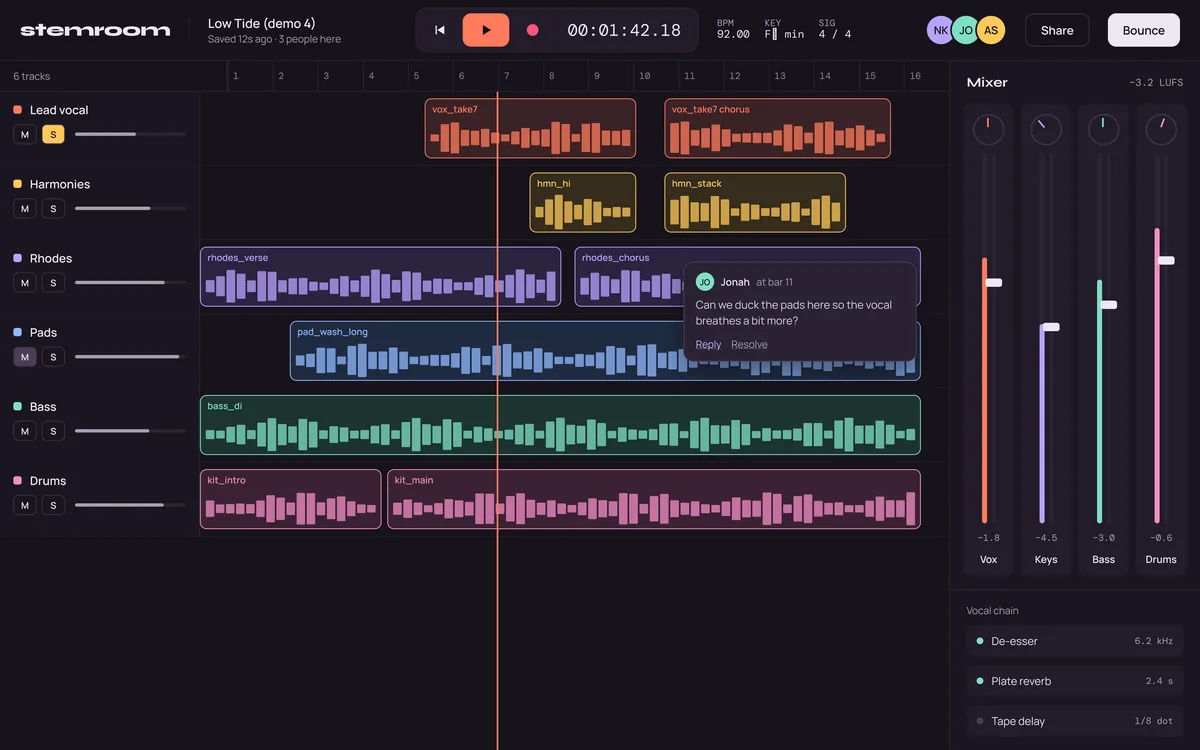Viewport: 1200px width, 750px height.
Task: Solo the Pads track
Action: (53, 356)
